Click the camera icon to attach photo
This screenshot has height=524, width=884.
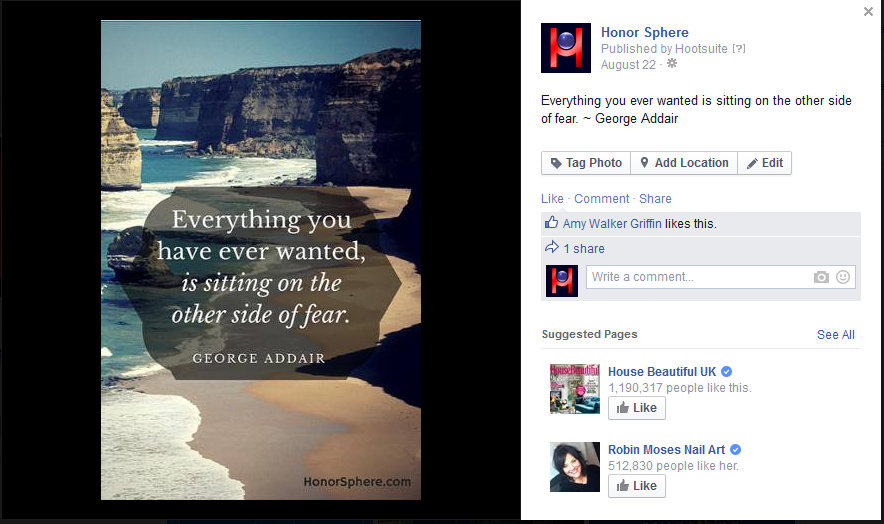821,277
